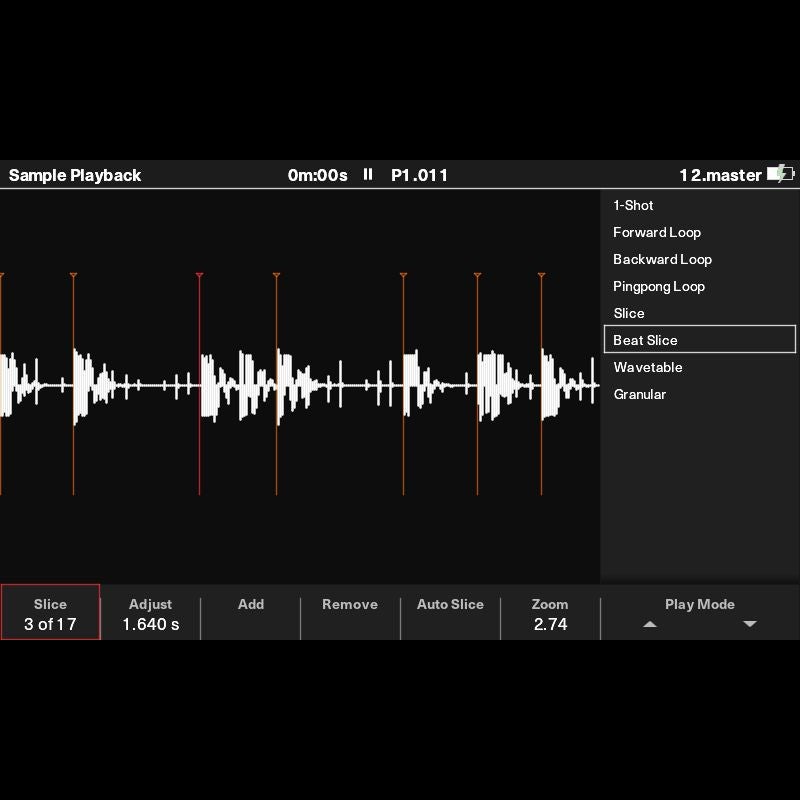Select the Beat Slice play mode

coord(699,339)
